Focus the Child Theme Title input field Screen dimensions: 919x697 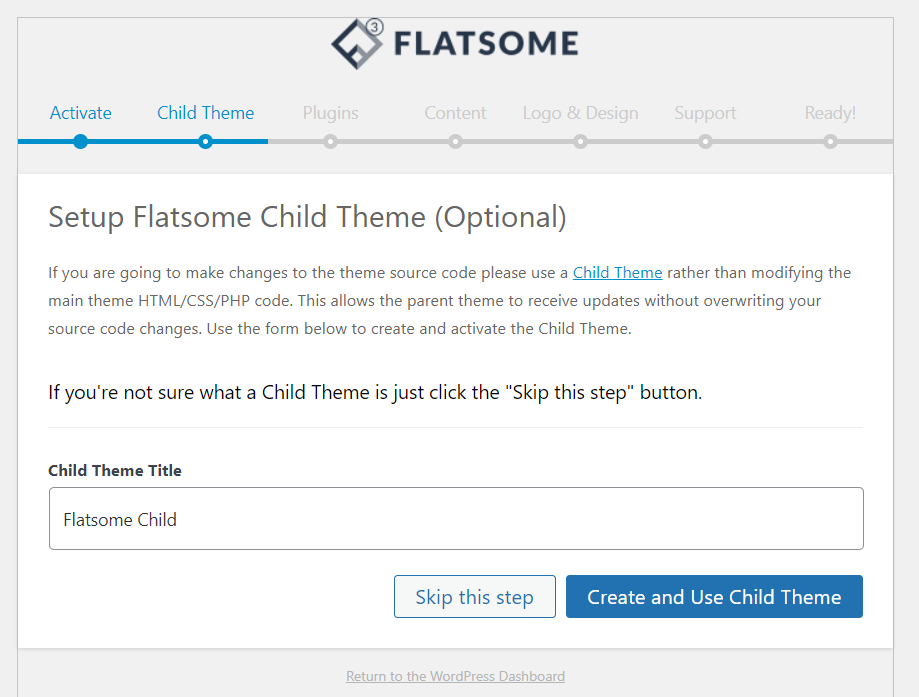(456, 518)
